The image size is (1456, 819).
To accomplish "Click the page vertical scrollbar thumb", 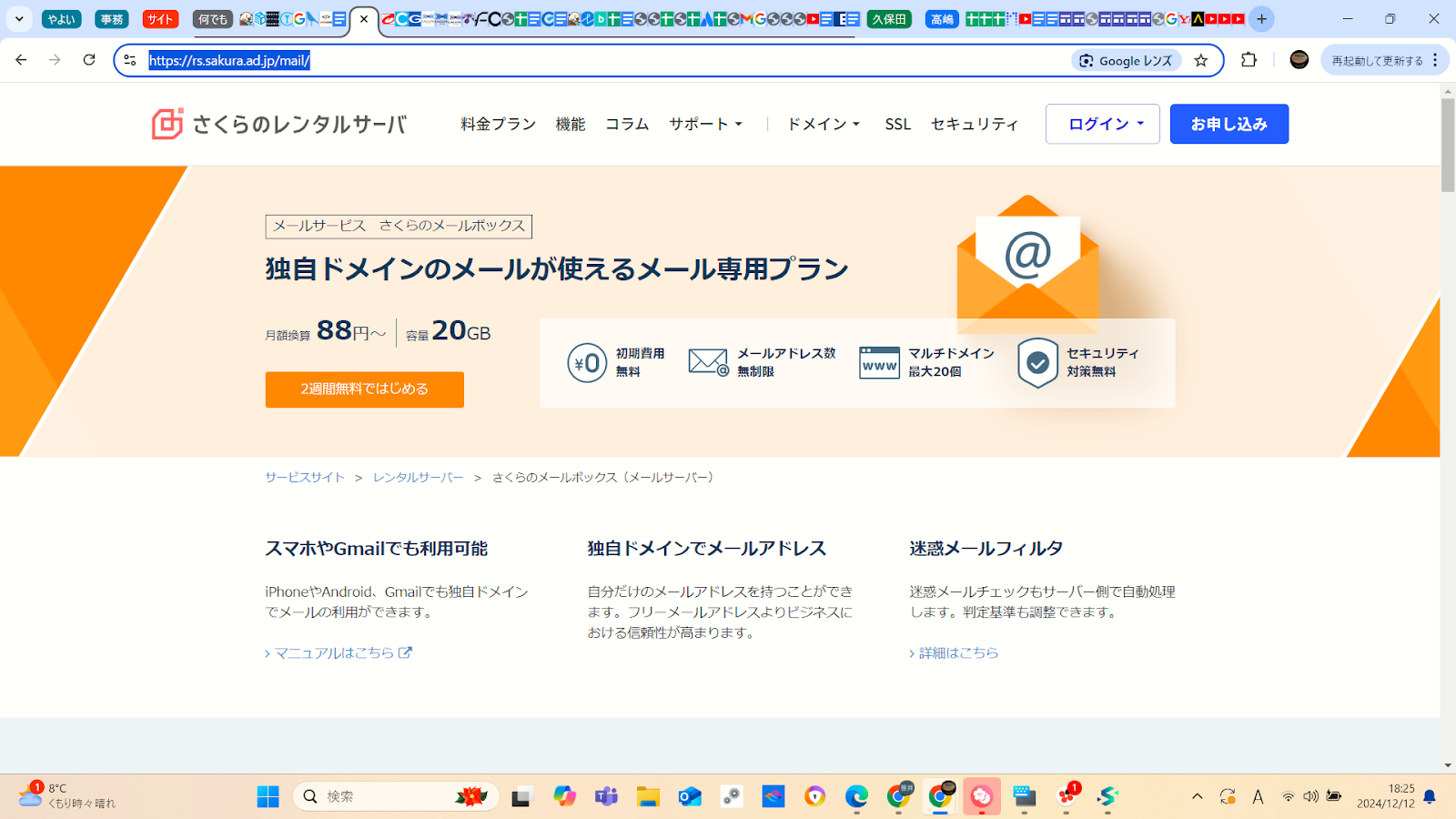I will 1448,146.
